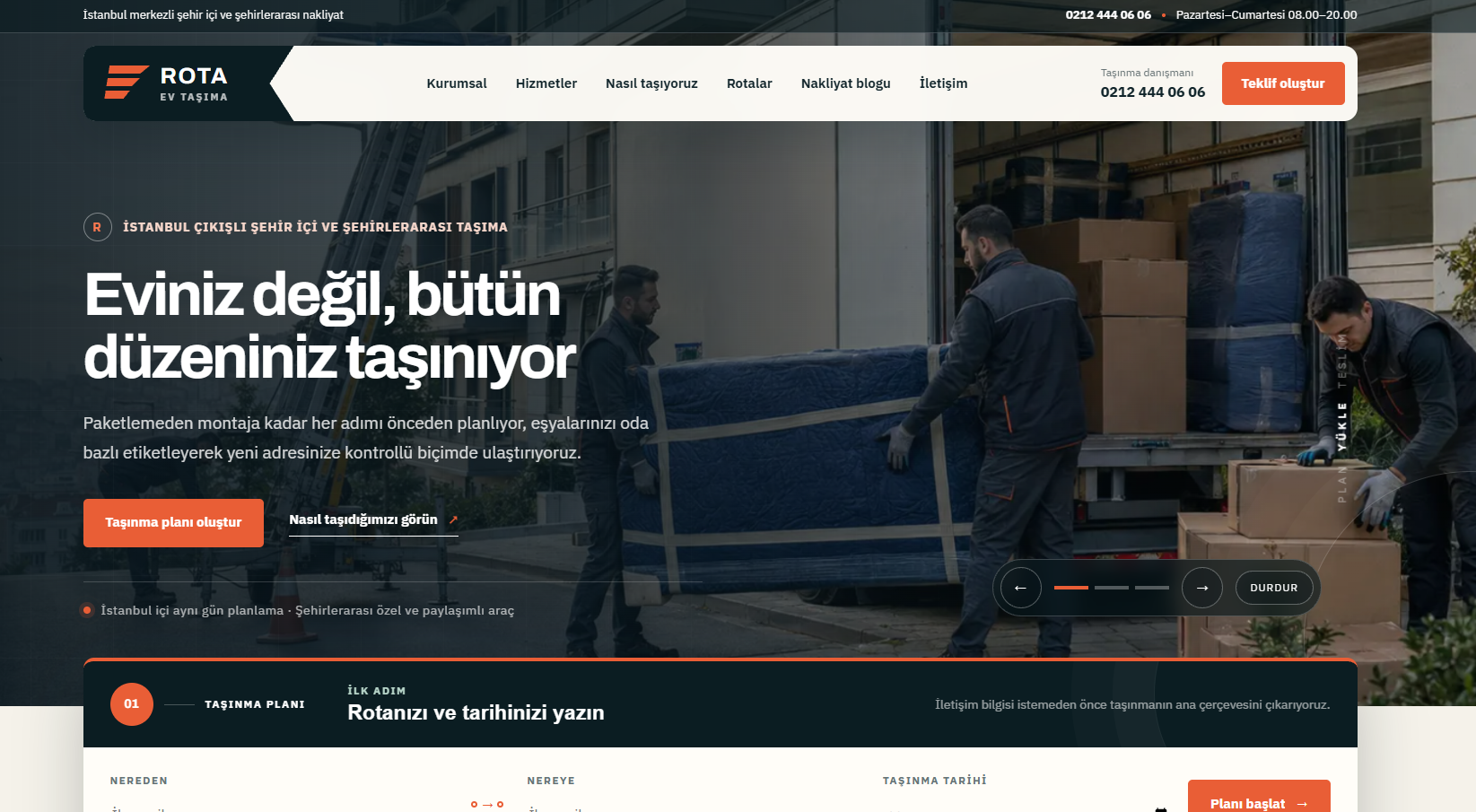Open Nasıl taşıyoruz menu item
The width and height of the screenshot is (1476, 812).
pos(651,83)
